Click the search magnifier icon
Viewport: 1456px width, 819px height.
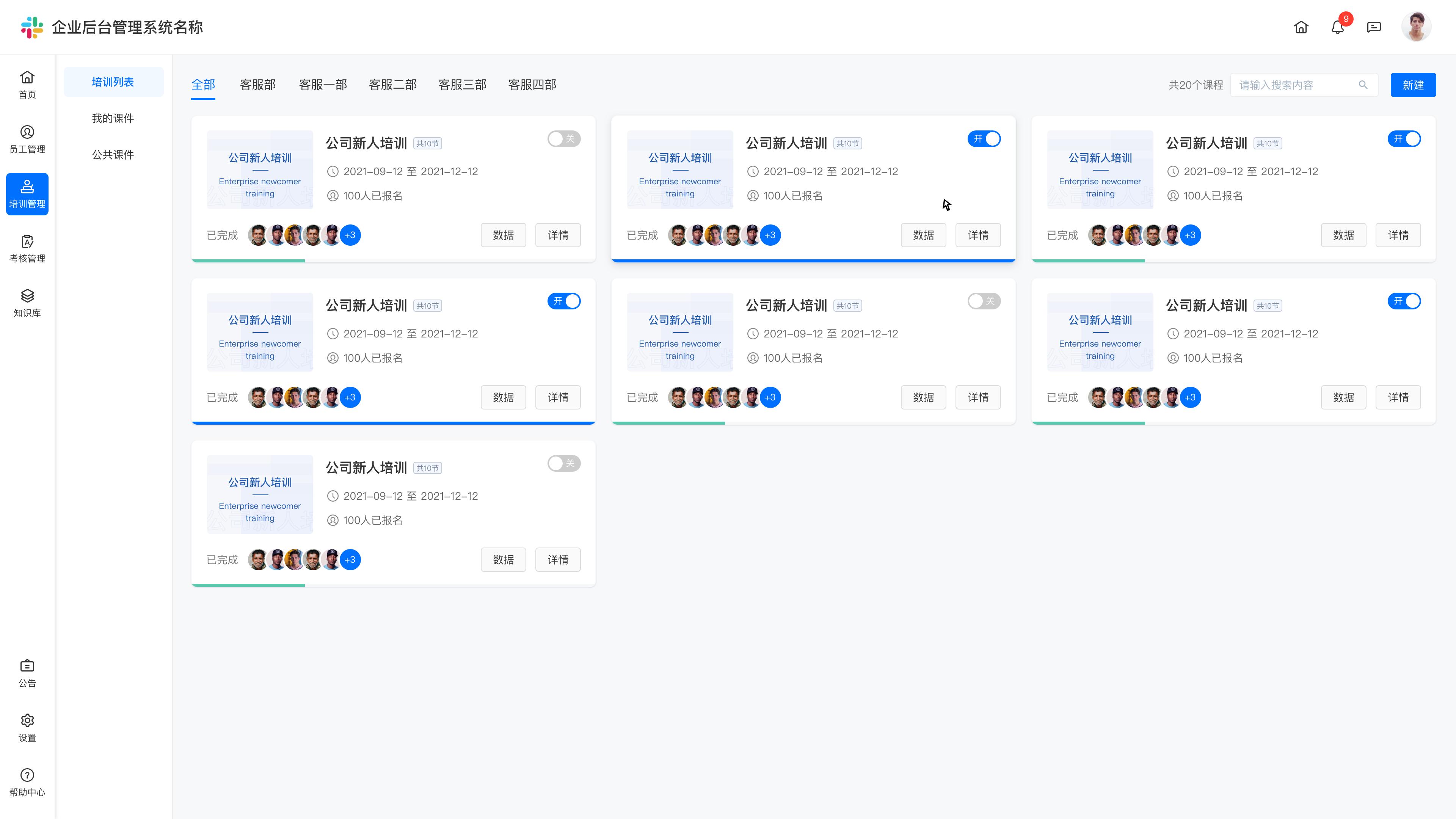click(1363, 85)
